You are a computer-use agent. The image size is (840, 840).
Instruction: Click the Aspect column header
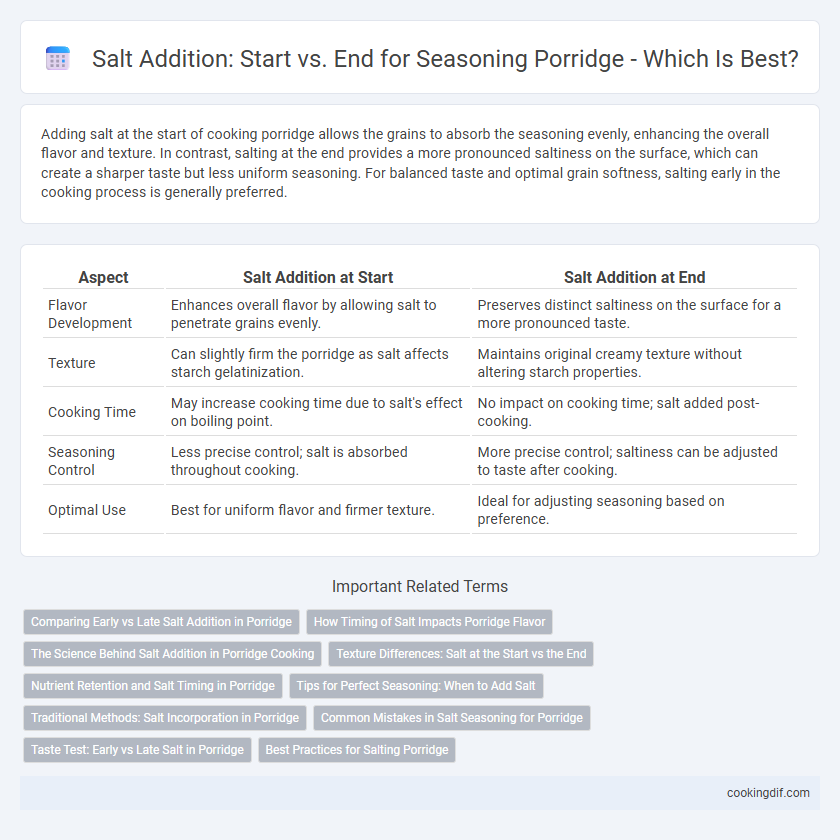(x=103, y=277)
